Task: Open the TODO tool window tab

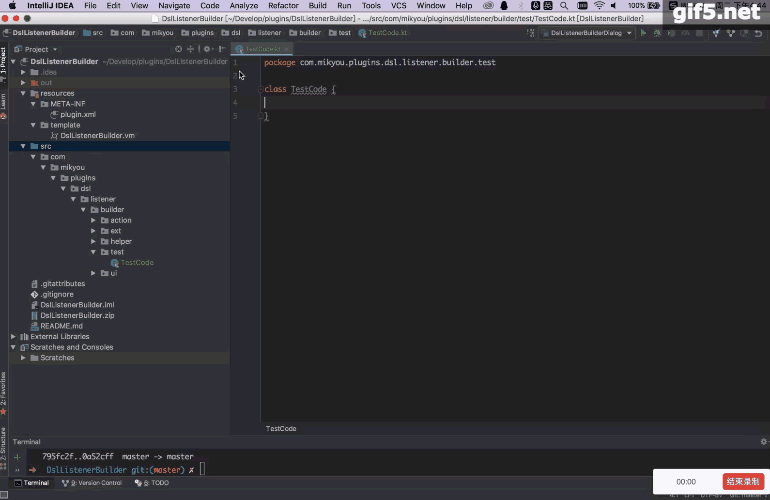Action: point(155,483)
